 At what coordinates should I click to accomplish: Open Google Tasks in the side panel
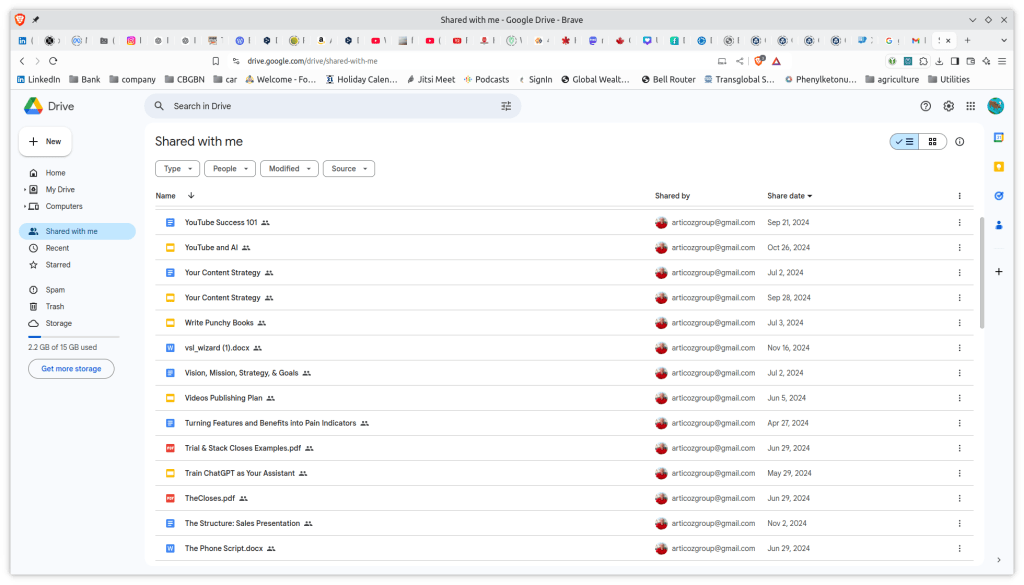click(998, 196)
